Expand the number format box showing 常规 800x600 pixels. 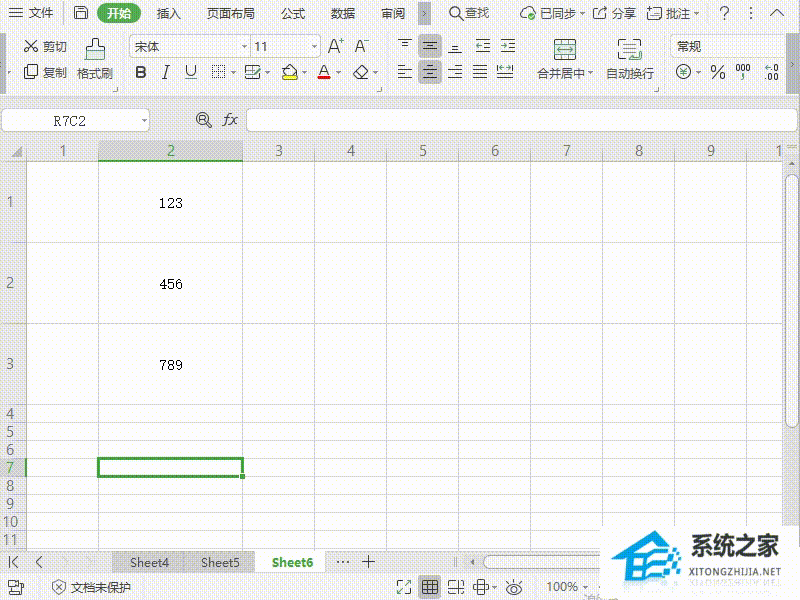click(728, 46)
